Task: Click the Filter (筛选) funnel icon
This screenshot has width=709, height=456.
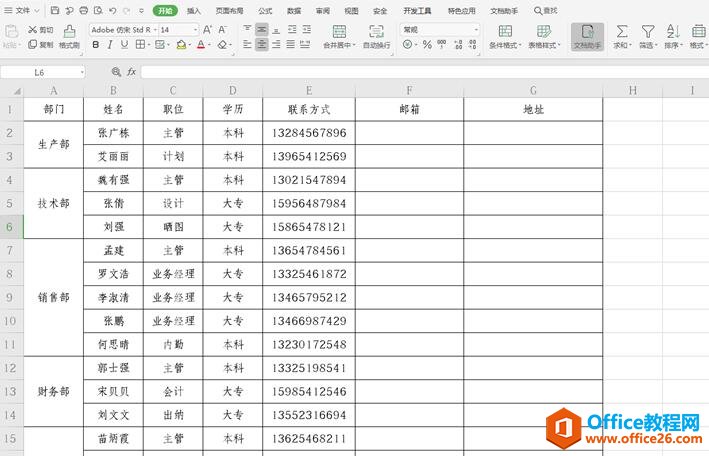Action: pos(647,32)
